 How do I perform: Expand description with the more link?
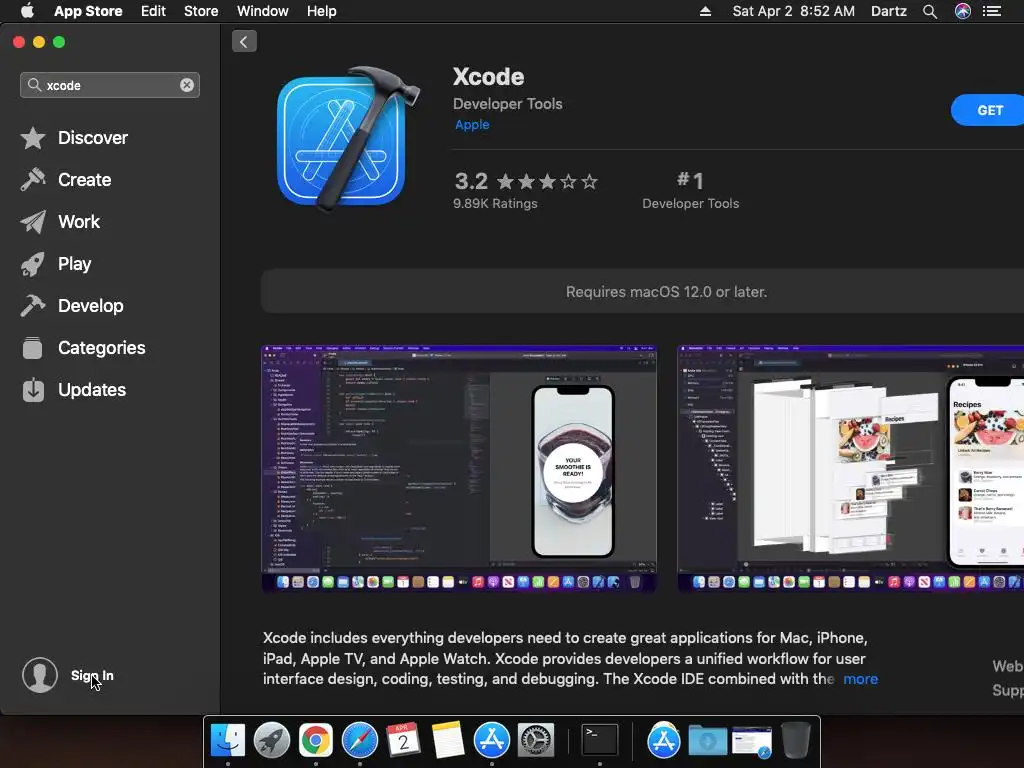coord(860,679)
